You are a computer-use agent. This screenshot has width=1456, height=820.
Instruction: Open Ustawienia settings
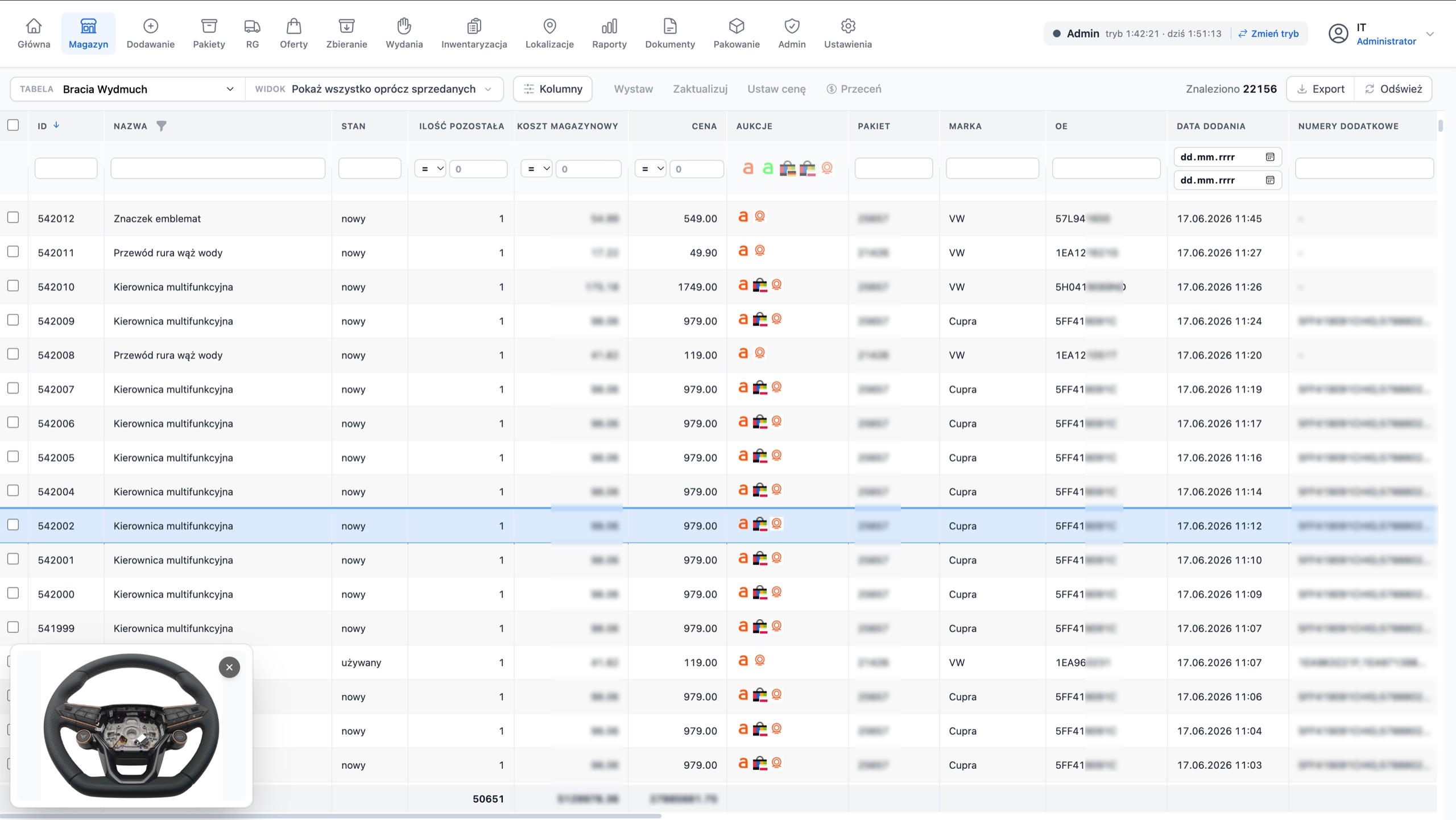847,34
